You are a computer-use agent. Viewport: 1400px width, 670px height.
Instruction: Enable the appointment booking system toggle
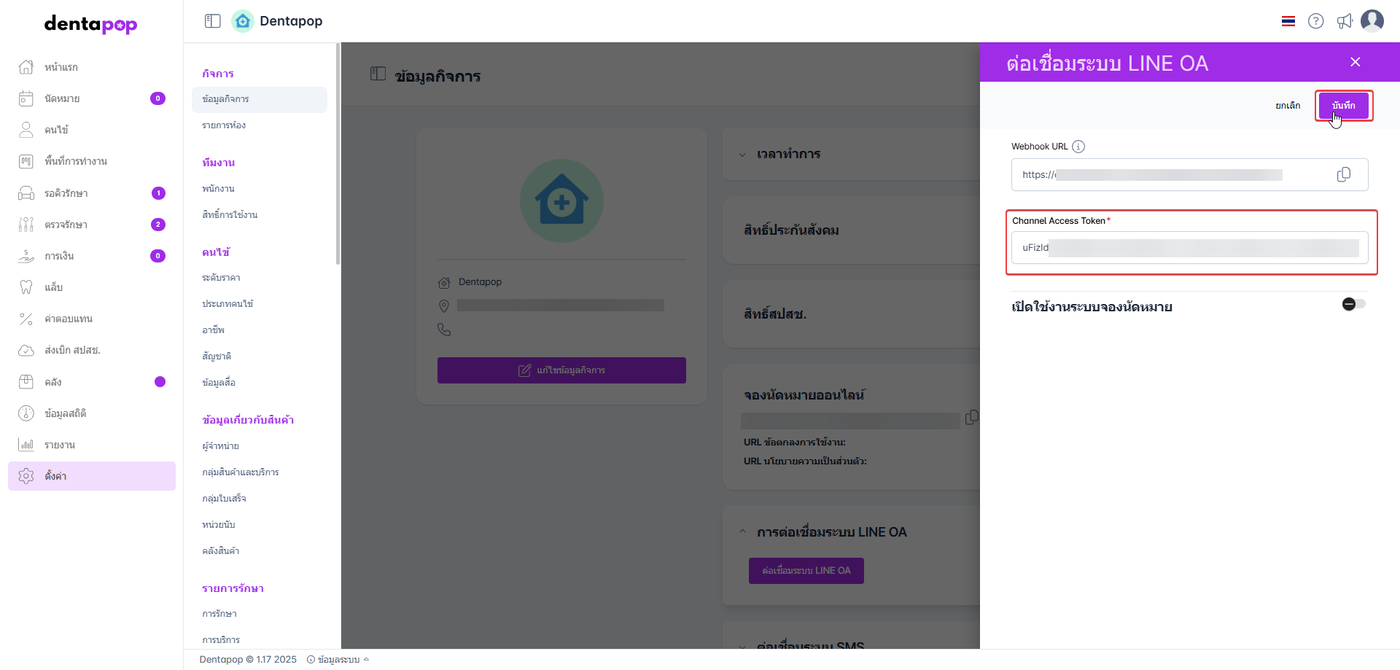pyautogui.click(x=1353, y=304)
